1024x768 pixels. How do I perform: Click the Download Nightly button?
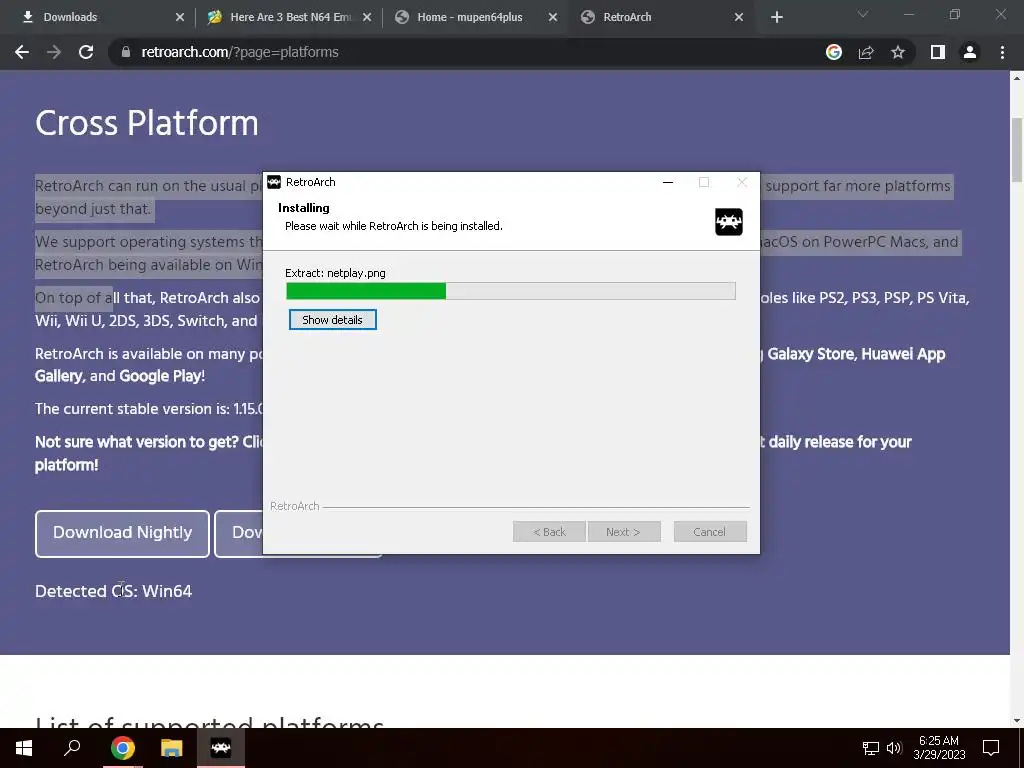click(x=122, y=533)
